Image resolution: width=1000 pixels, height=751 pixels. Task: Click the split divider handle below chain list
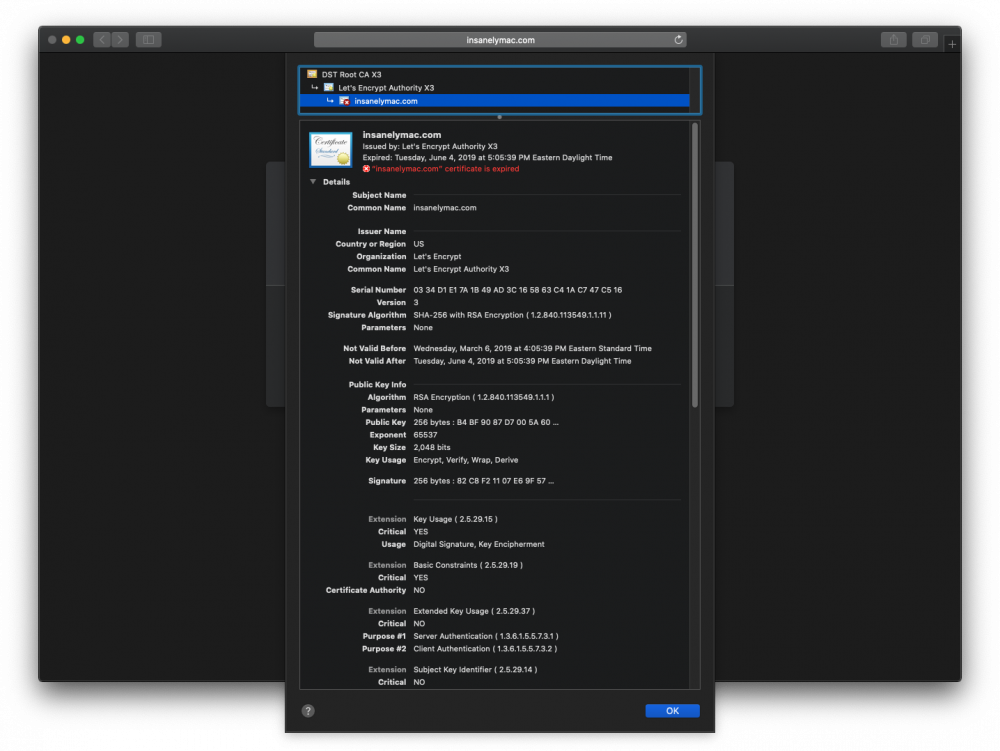tap(499, 117)
